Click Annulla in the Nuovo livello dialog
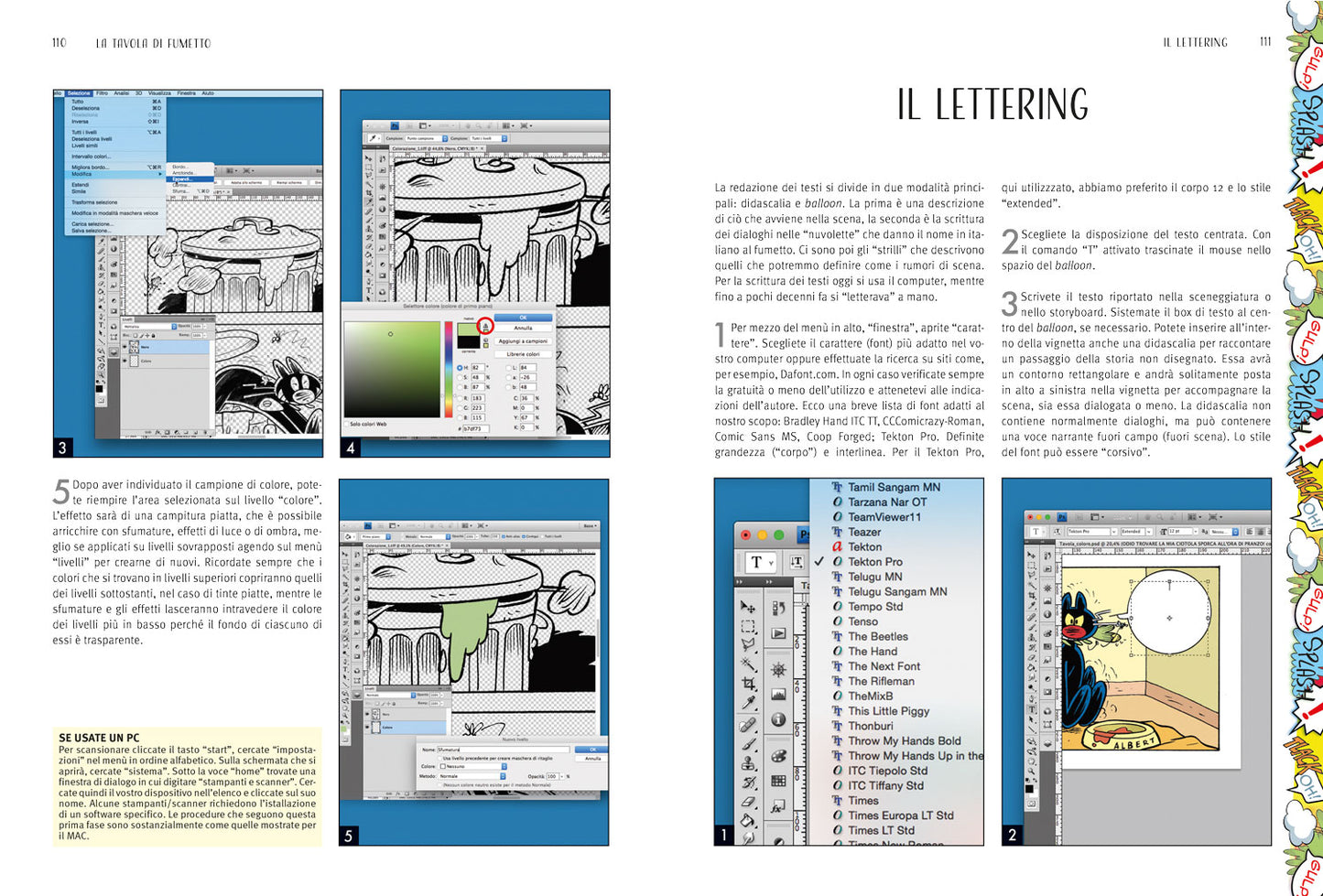Screen dimensions: 1323x896 (592, 759)
